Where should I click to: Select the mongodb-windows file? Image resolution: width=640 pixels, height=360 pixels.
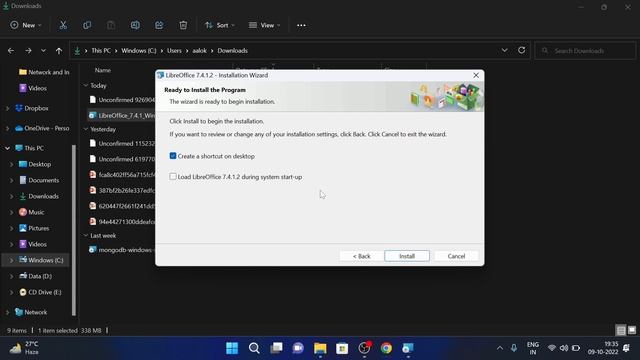122,250
